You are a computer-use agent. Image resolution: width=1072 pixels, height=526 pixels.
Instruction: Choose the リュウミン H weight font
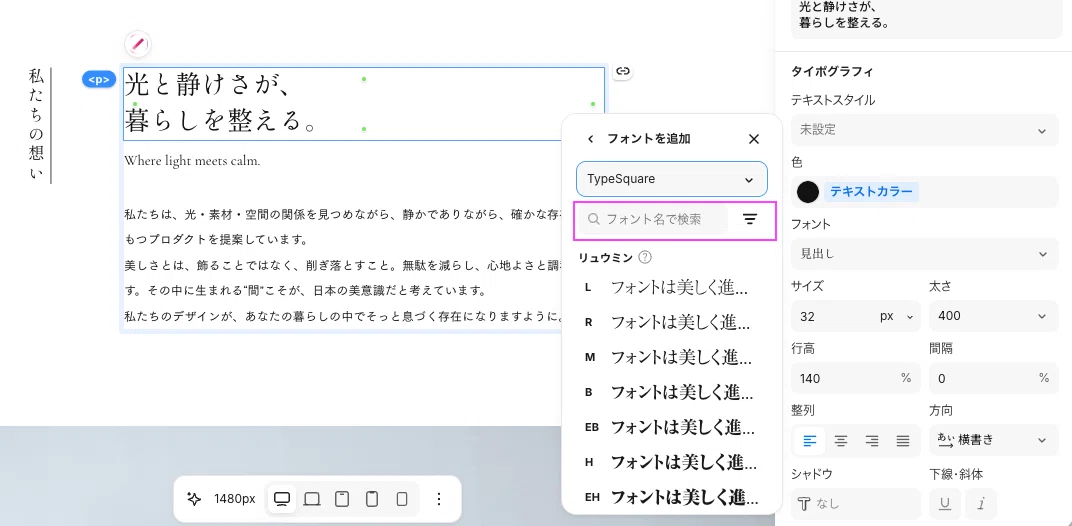pos(671,462)
